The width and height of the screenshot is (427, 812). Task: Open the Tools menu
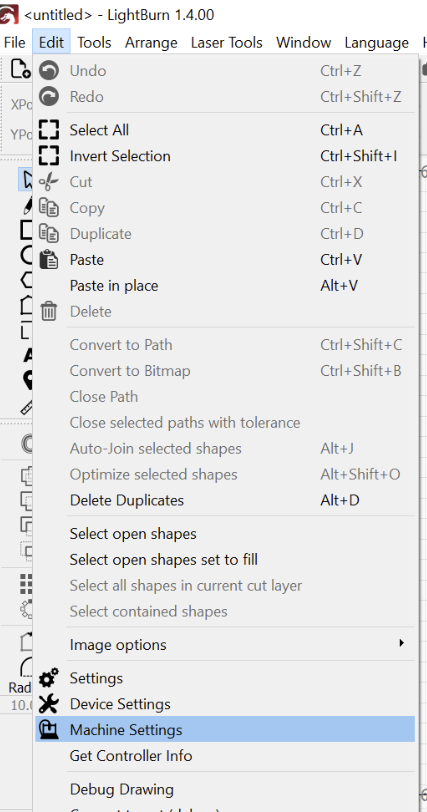(94, 42)
